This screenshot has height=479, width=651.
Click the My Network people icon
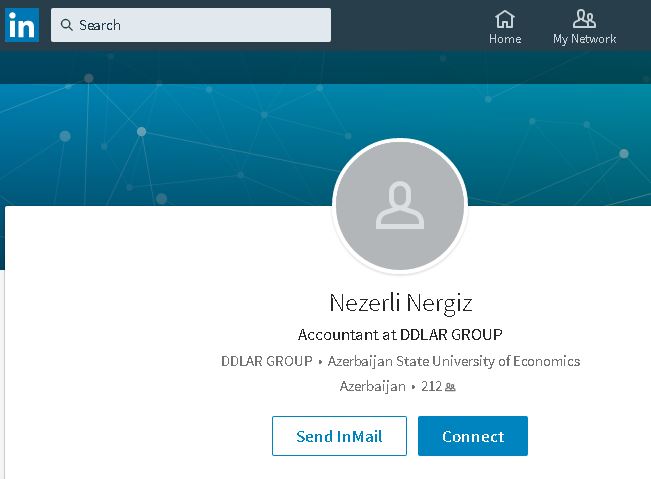(584, 18)
